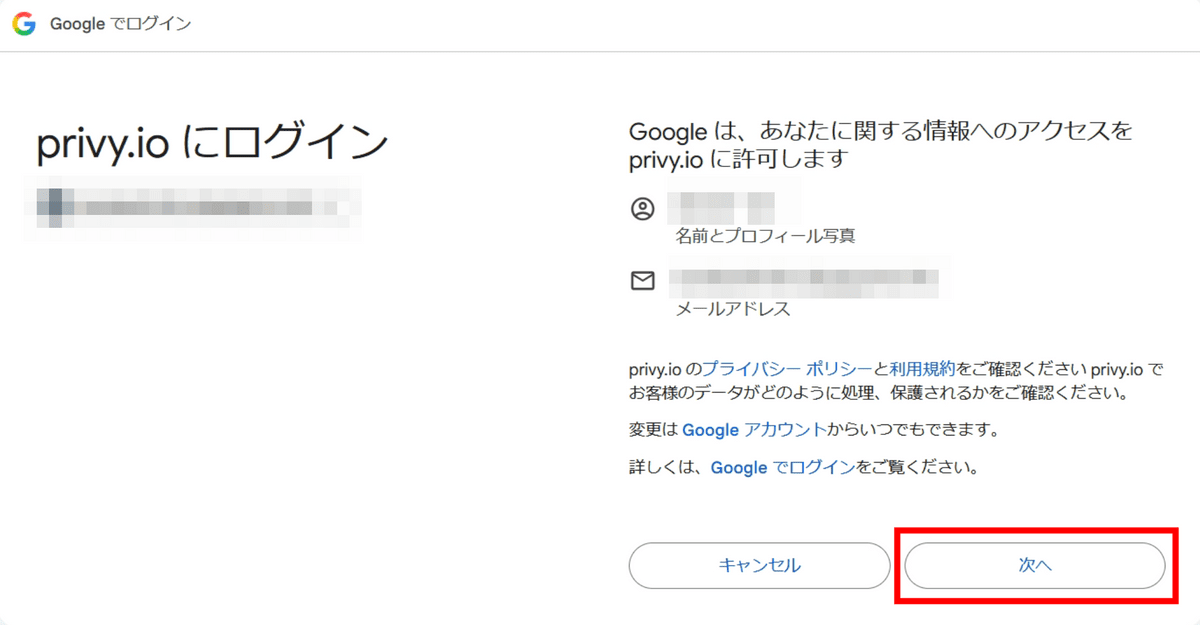Click the privy.io にログイン heading

click(x=212, y=144)
